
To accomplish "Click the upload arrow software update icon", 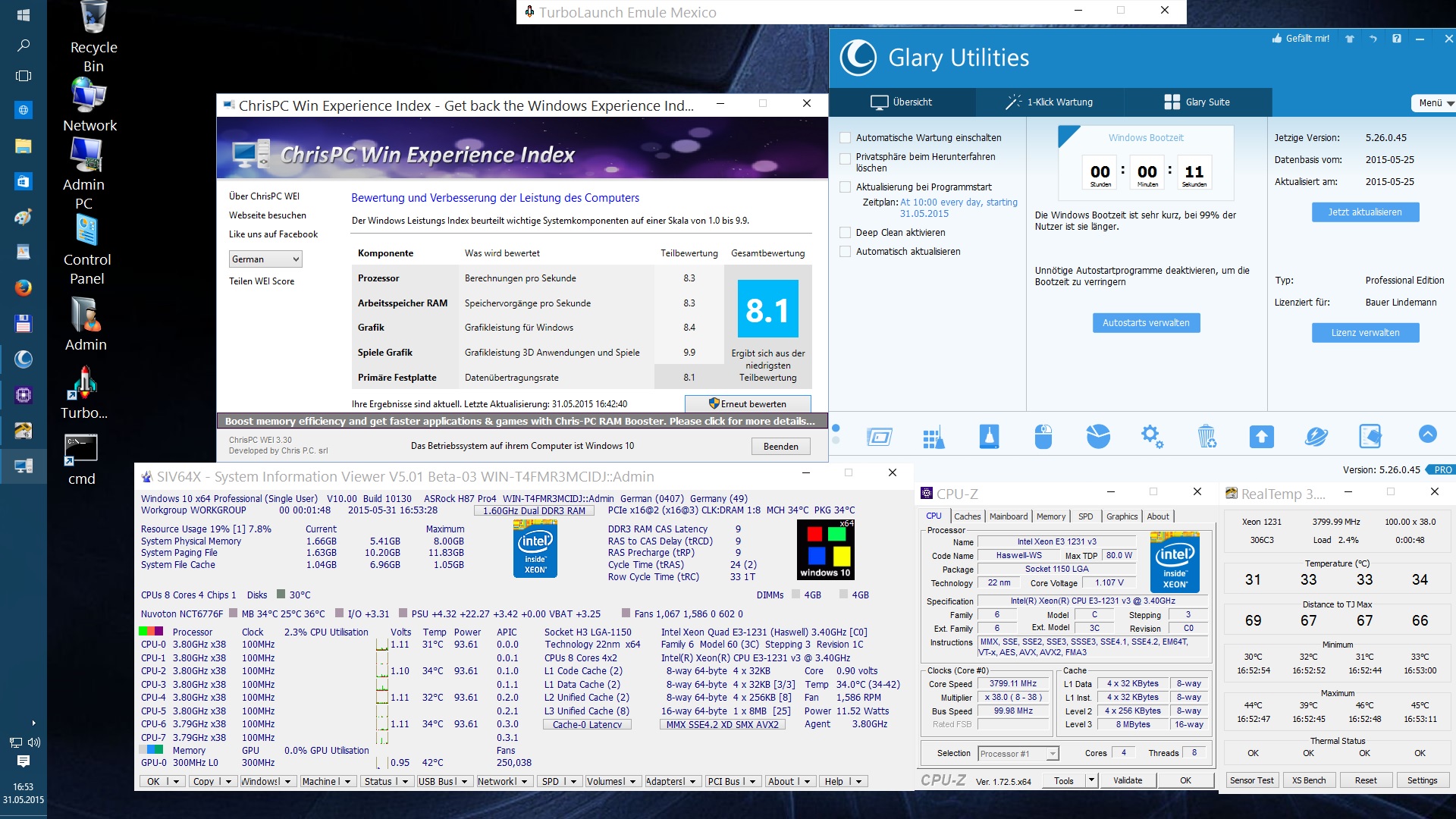I will coord(1261,437).
